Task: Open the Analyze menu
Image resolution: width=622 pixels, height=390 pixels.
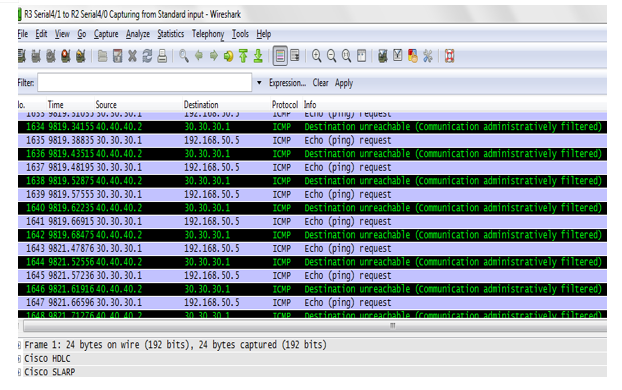Action: point(138,34)
